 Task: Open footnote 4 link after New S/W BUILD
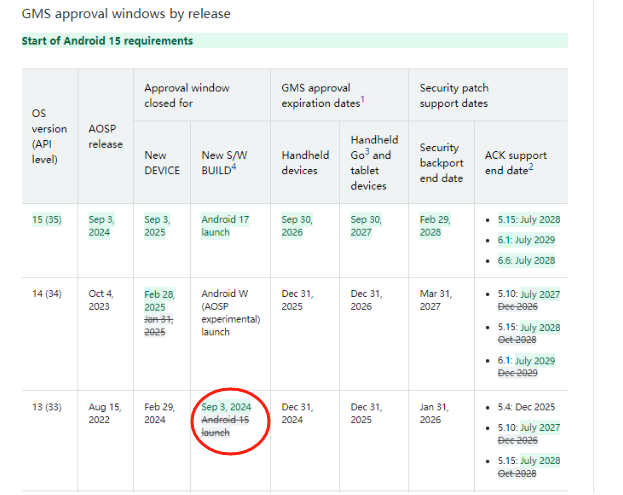point(234,167)
